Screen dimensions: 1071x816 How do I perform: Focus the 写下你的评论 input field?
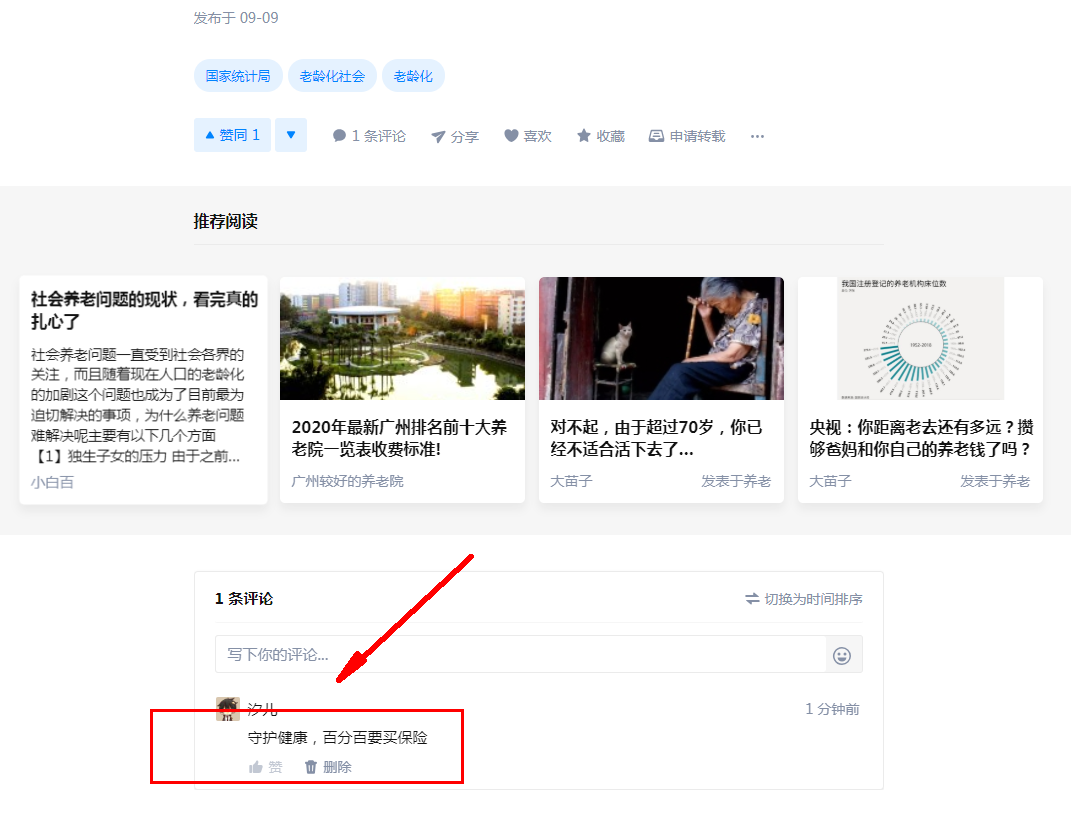coord(520,654)
